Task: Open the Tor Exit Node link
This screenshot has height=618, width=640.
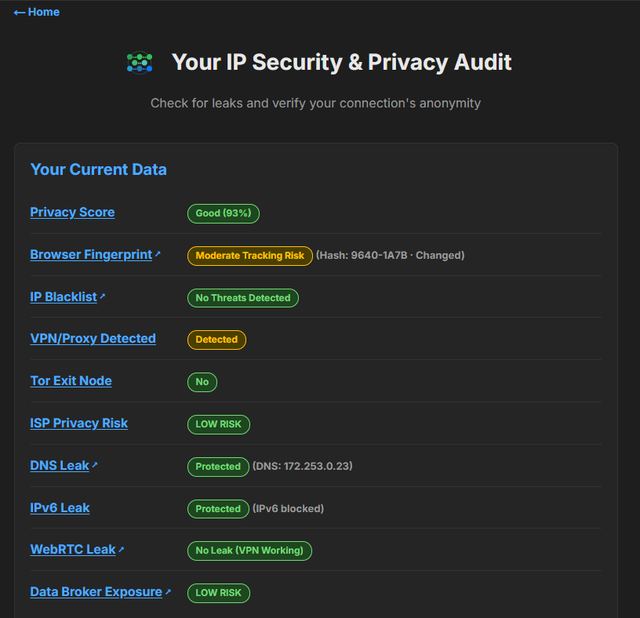Action: [x=71, y=381]
